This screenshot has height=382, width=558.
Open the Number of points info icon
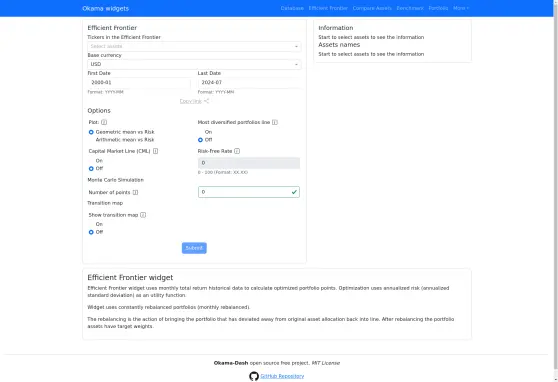point(135,192)
